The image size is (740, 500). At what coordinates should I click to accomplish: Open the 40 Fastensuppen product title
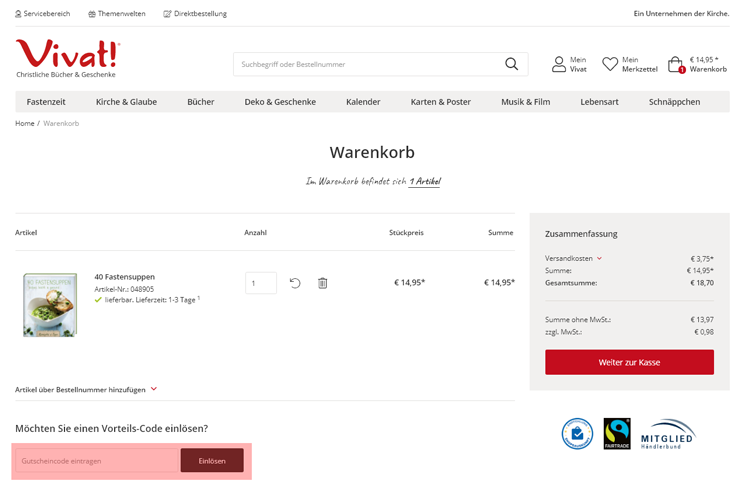tap(125, 277)
